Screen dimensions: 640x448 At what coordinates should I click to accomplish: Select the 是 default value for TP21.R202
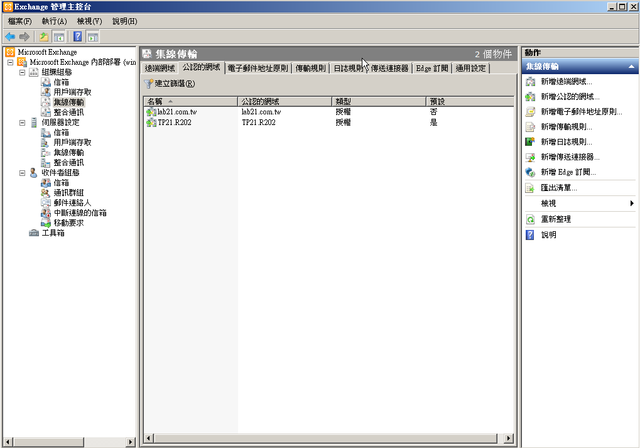(x=433, y=122)
